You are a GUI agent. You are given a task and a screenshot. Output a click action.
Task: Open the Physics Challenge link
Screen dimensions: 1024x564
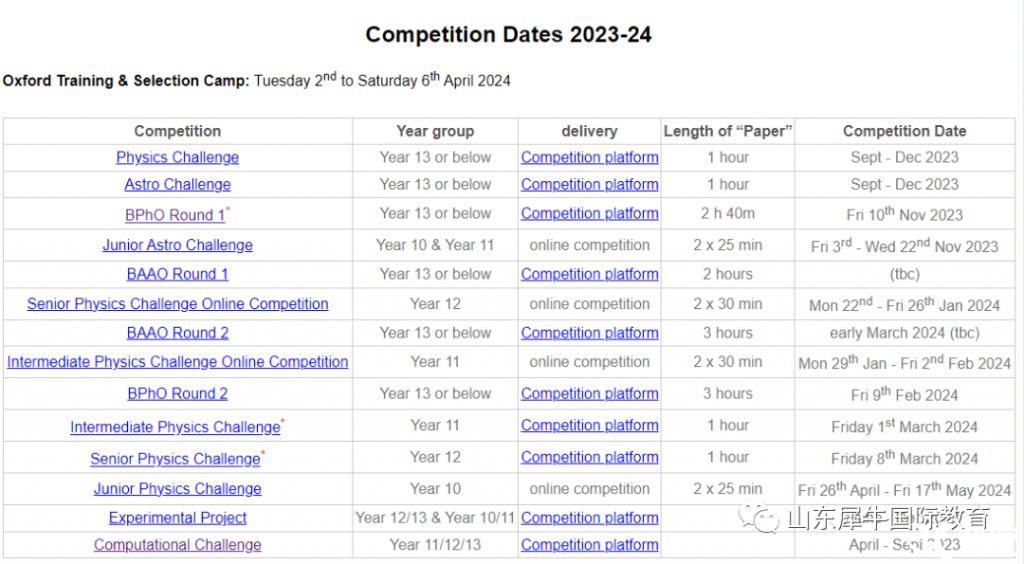[x=177, y=157]
